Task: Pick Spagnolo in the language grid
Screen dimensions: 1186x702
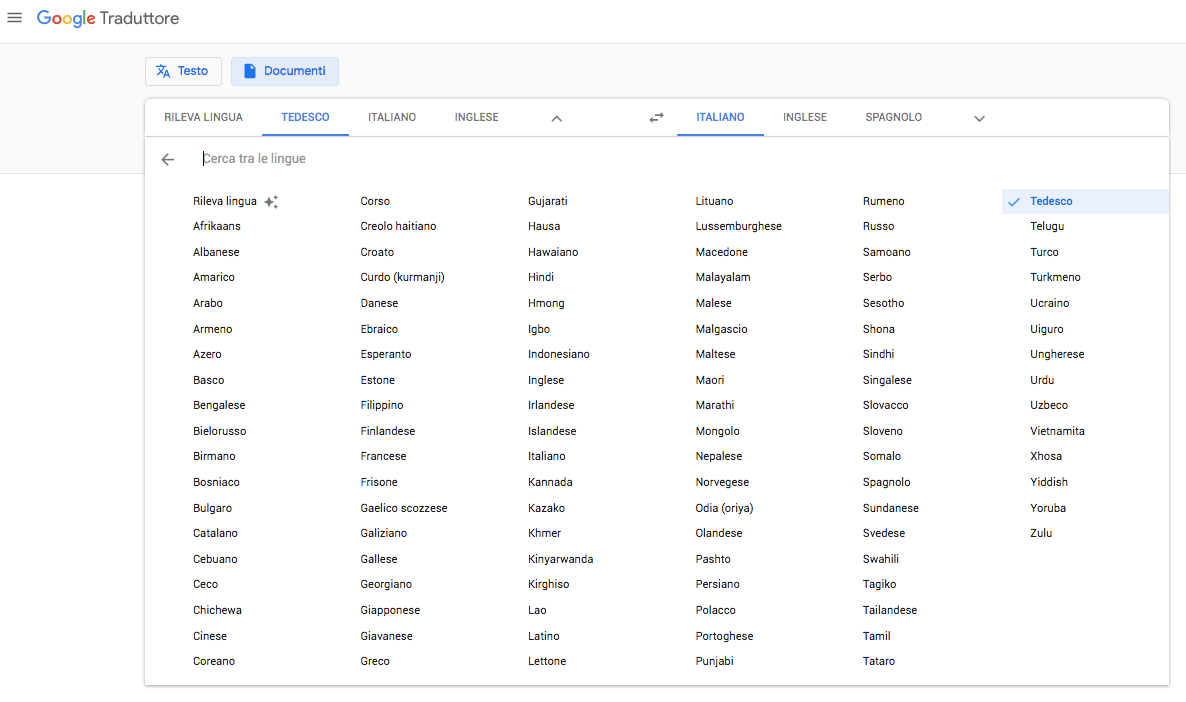Action: [886, 482]
